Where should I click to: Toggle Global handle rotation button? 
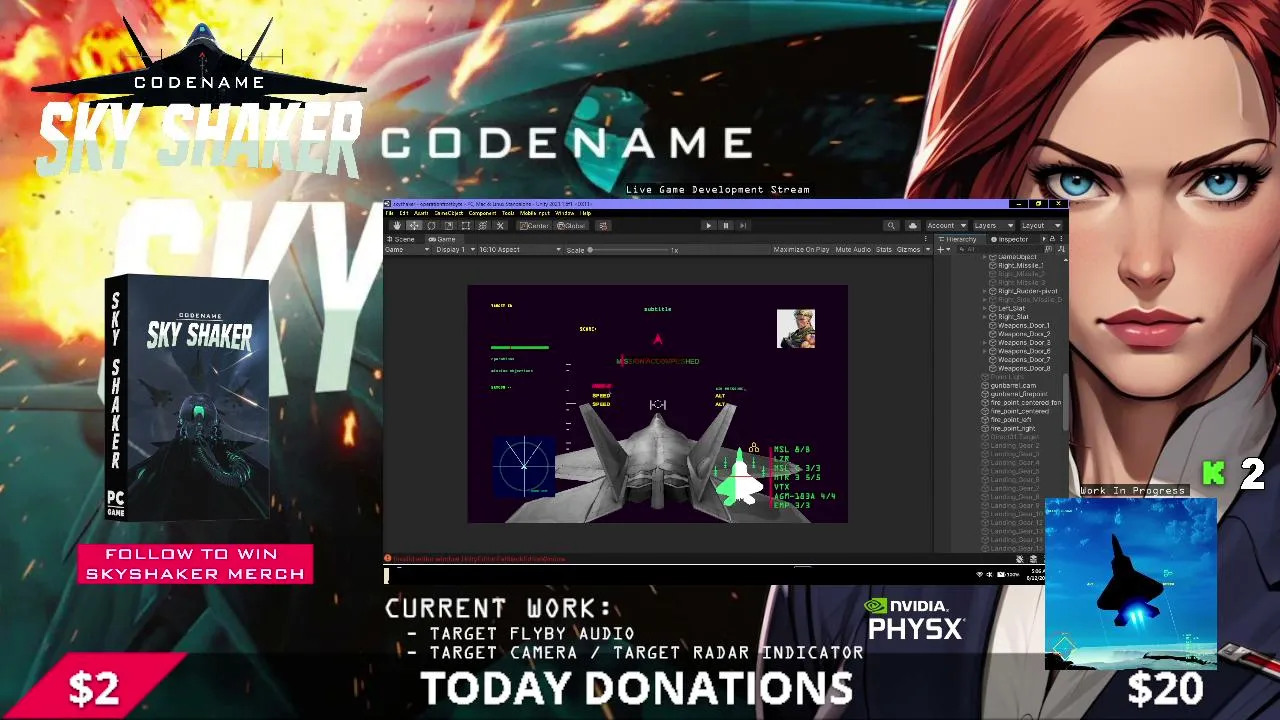tap(571, 225)
